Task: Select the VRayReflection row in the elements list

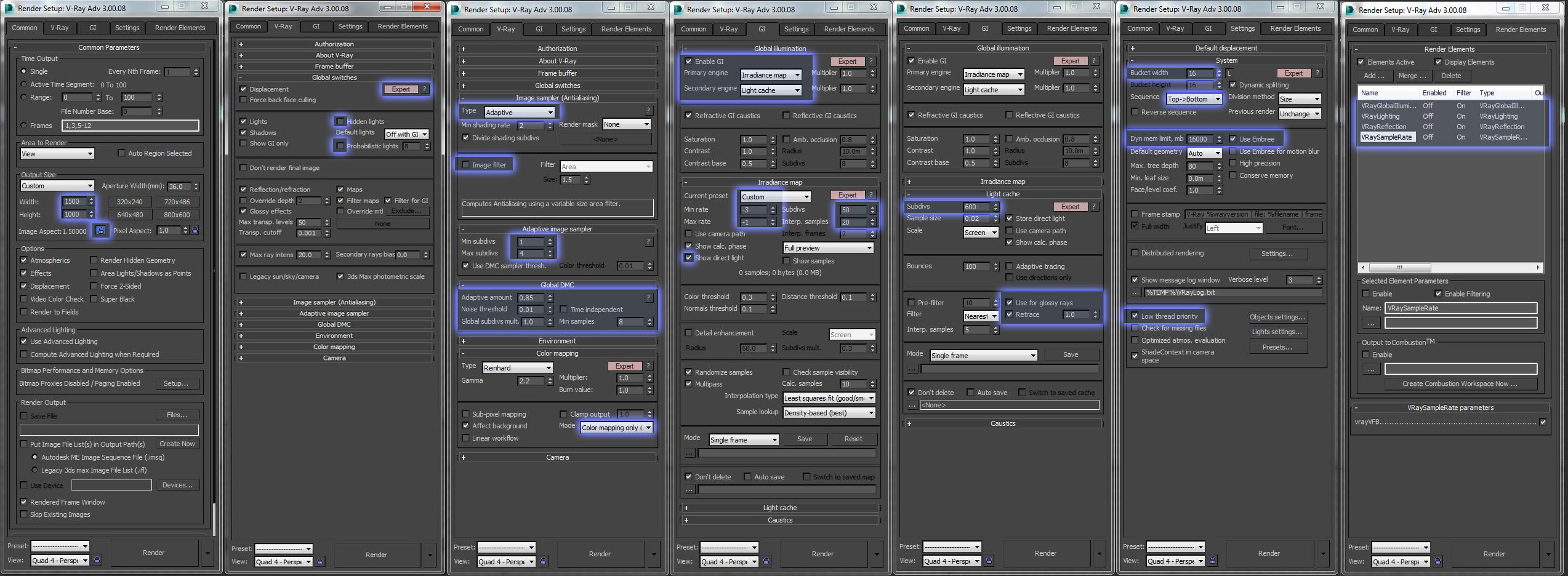Action: tap(1450, 127)
